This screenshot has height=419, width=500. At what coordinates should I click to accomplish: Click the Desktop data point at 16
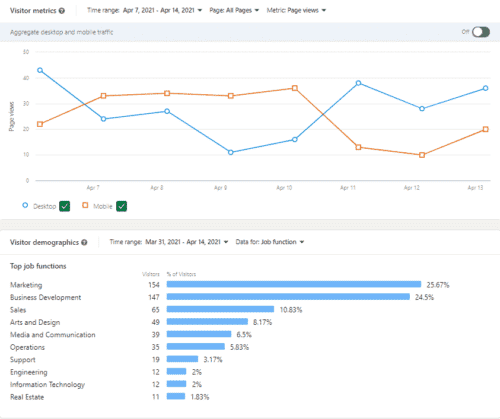(x=295, y=140)
